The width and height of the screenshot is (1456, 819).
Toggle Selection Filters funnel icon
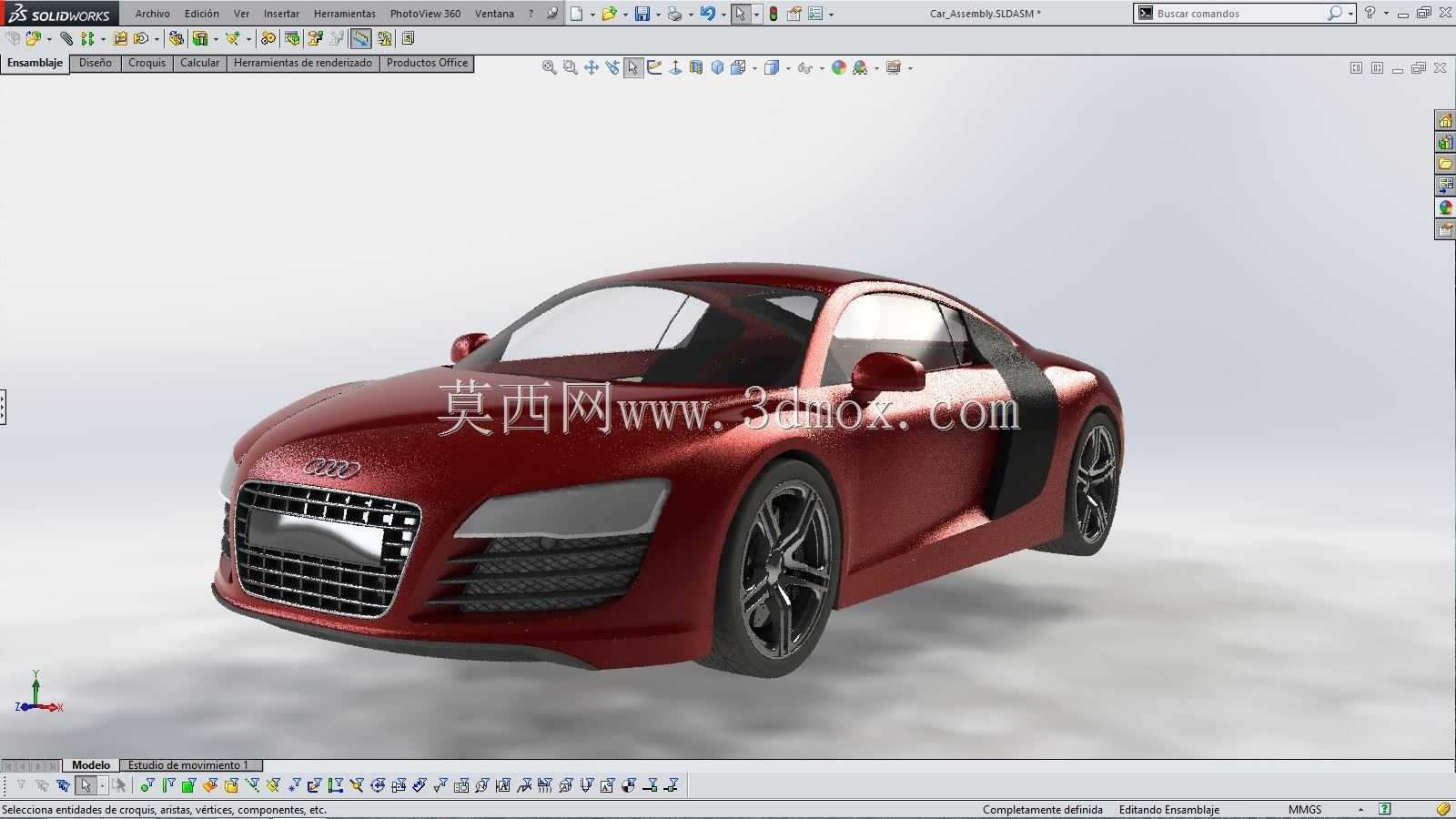click(x=21, y=785)
